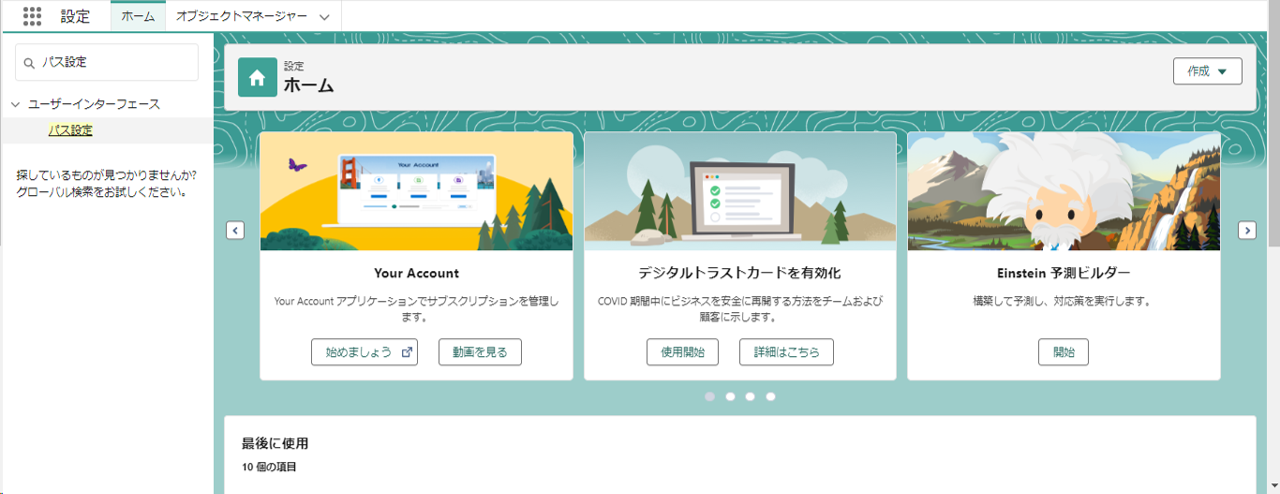Click the 詳細はこちら button

(786, 352)
